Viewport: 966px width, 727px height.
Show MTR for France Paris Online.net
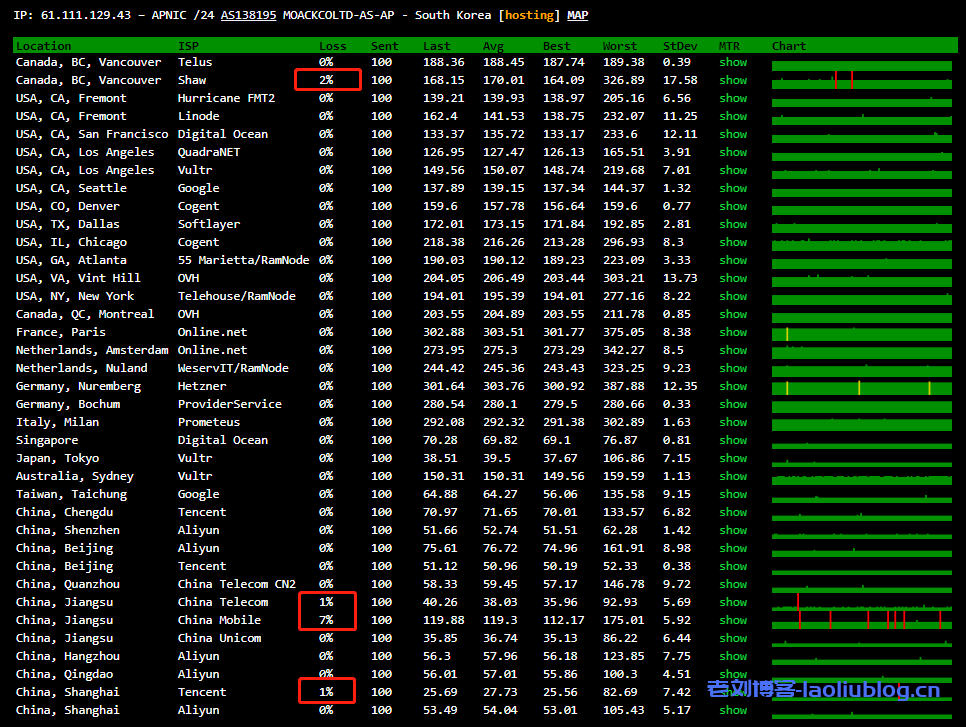coord(733,332)
